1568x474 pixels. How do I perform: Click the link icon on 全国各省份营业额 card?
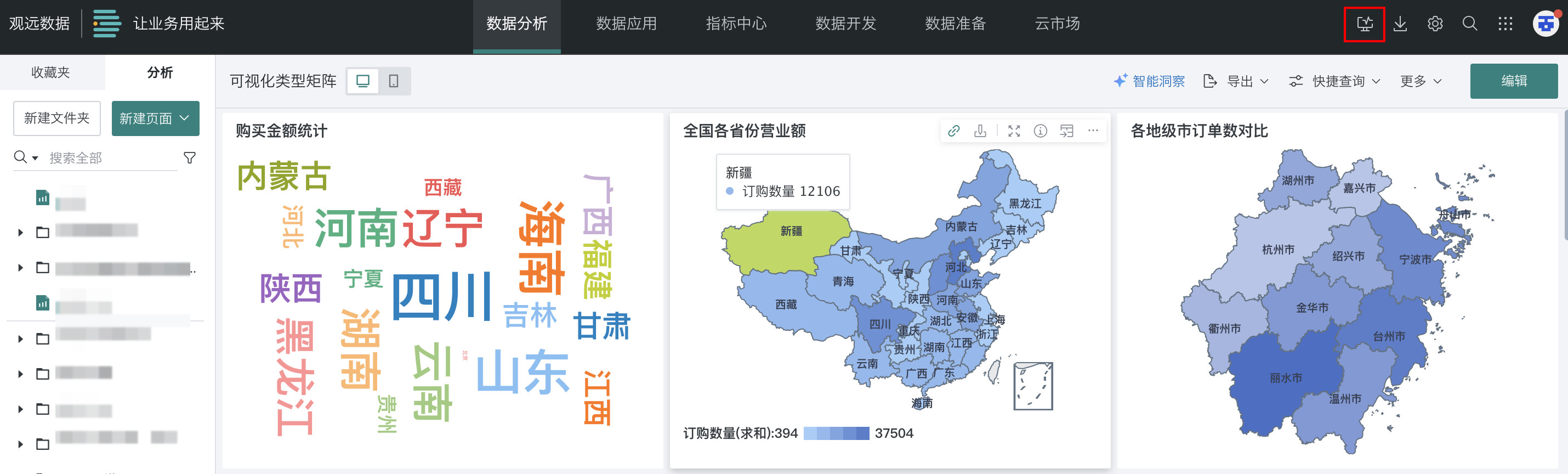954,131
